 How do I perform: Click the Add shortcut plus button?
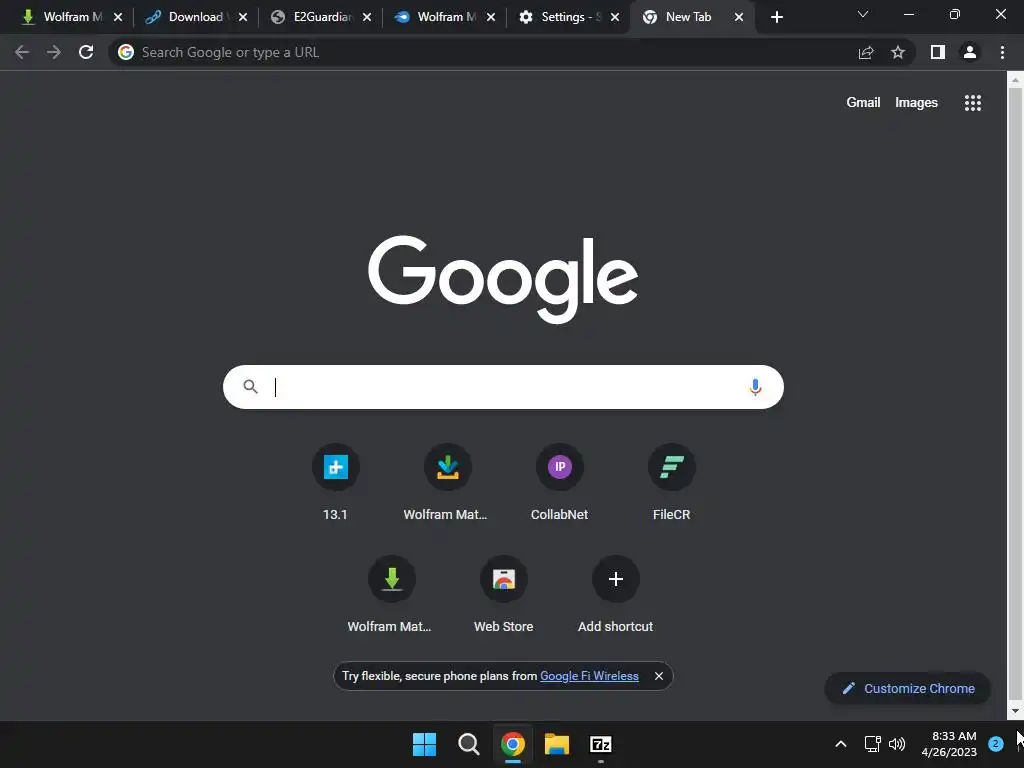615,579
